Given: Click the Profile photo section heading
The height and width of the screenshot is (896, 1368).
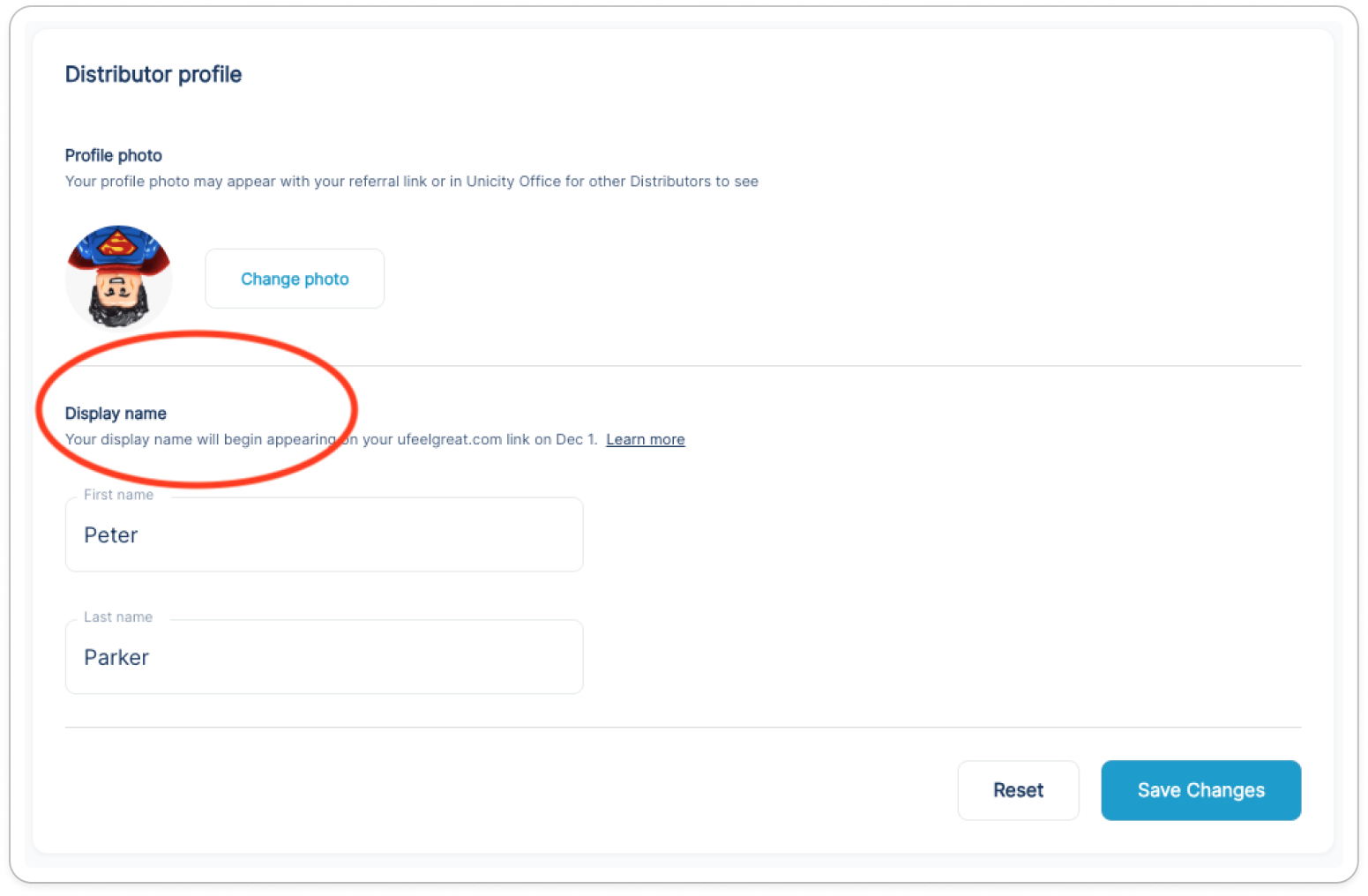Looking at the screenshot, I should (x=114, y=155).
